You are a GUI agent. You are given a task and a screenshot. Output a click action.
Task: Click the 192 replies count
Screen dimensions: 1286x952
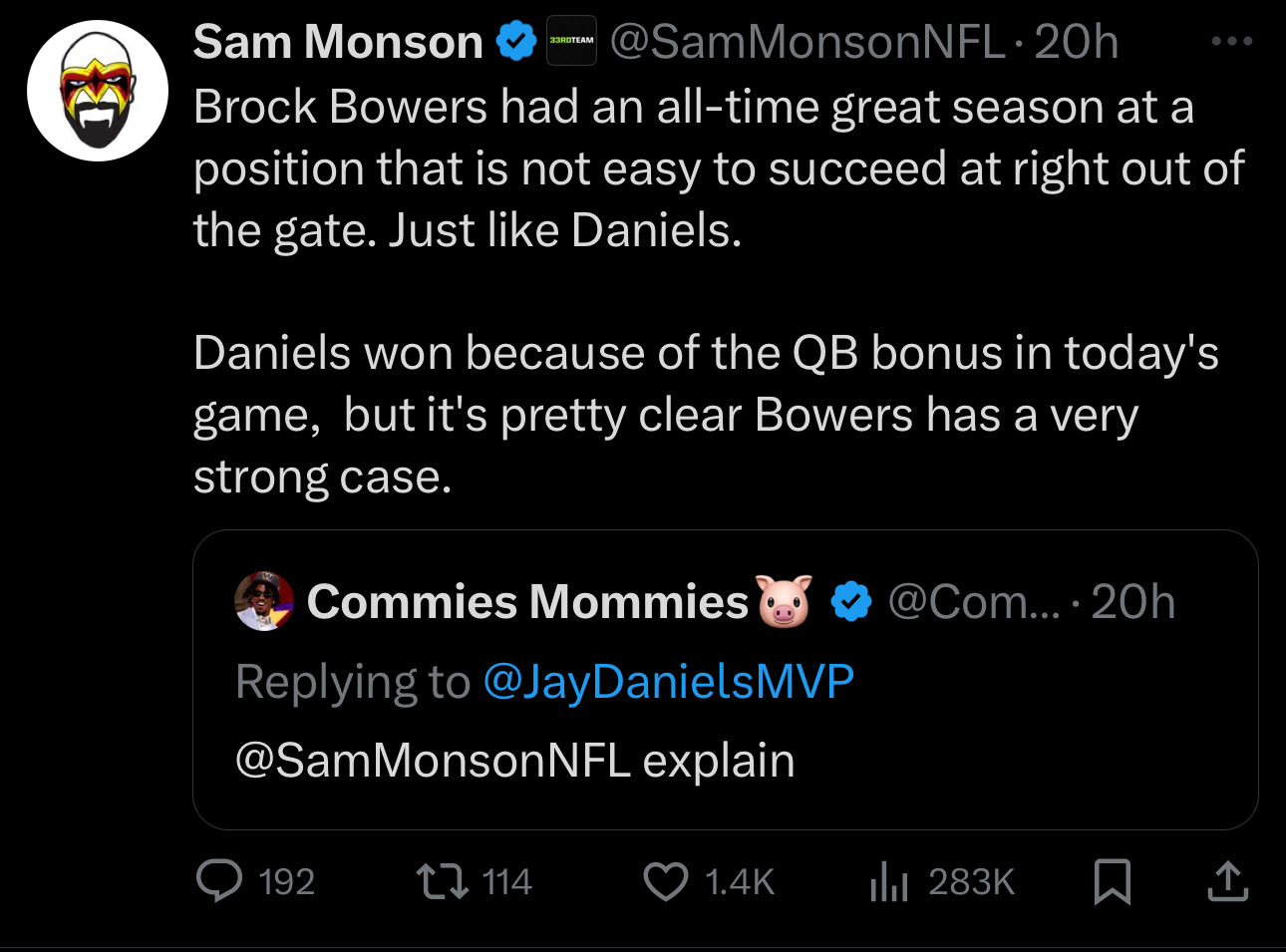click(x=286, y=881)
